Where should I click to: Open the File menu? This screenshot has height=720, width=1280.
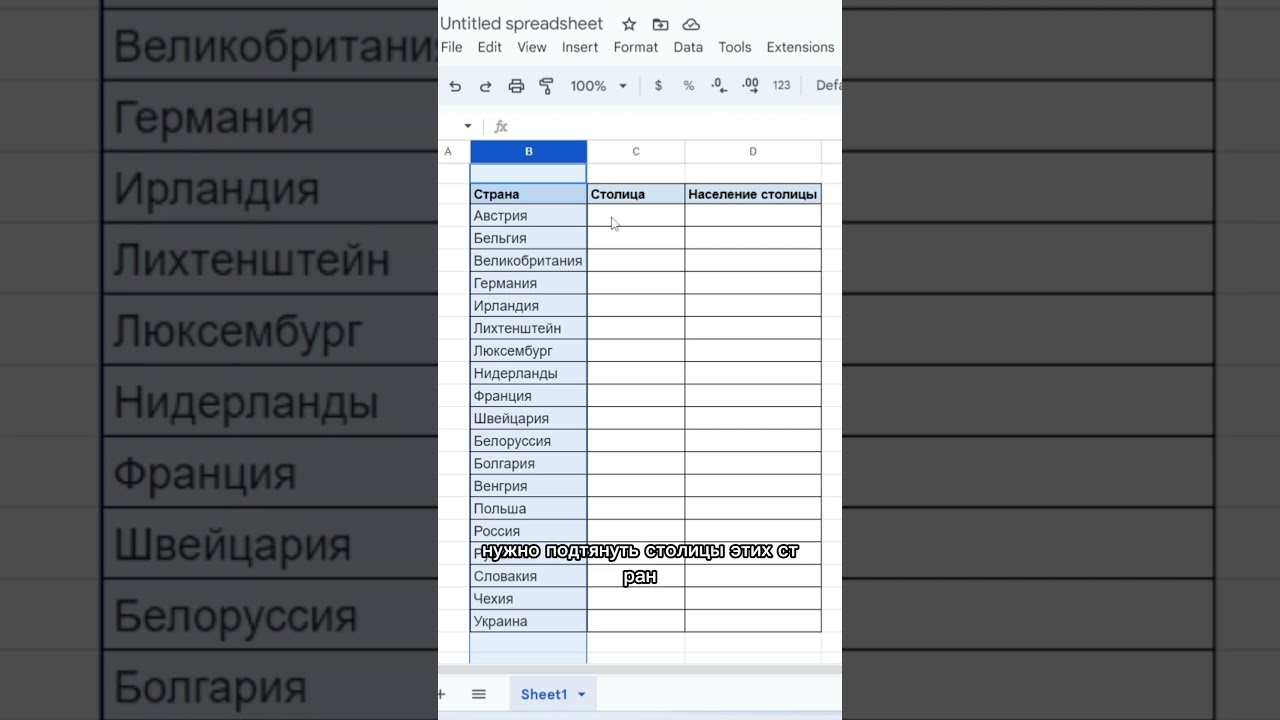(451, 47)
